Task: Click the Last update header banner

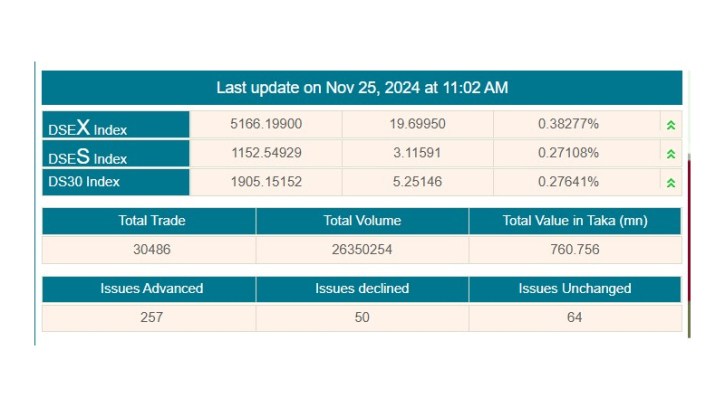Action: (x=362, y=87)
